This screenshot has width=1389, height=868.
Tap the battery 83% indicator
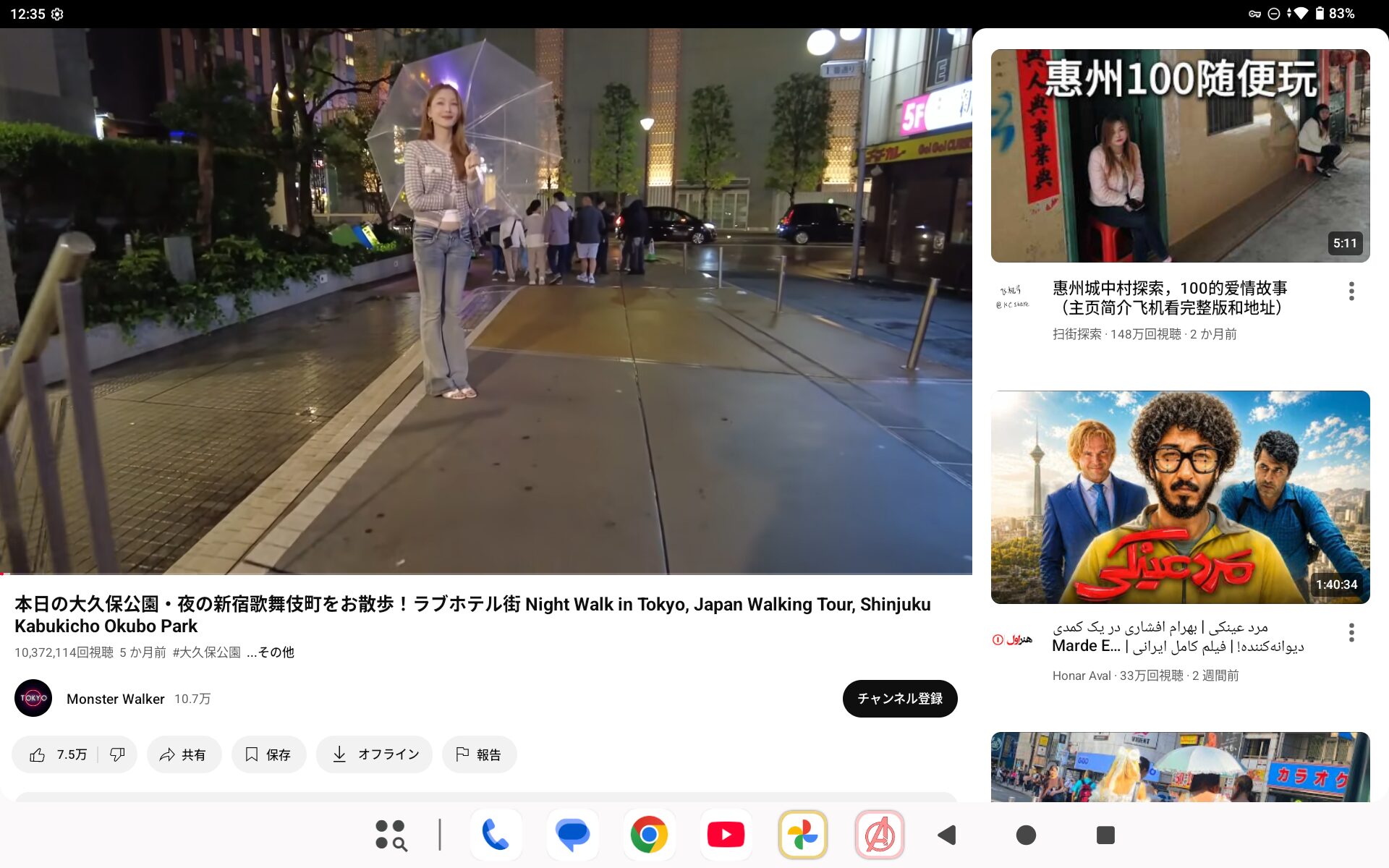click(1335, 14)
